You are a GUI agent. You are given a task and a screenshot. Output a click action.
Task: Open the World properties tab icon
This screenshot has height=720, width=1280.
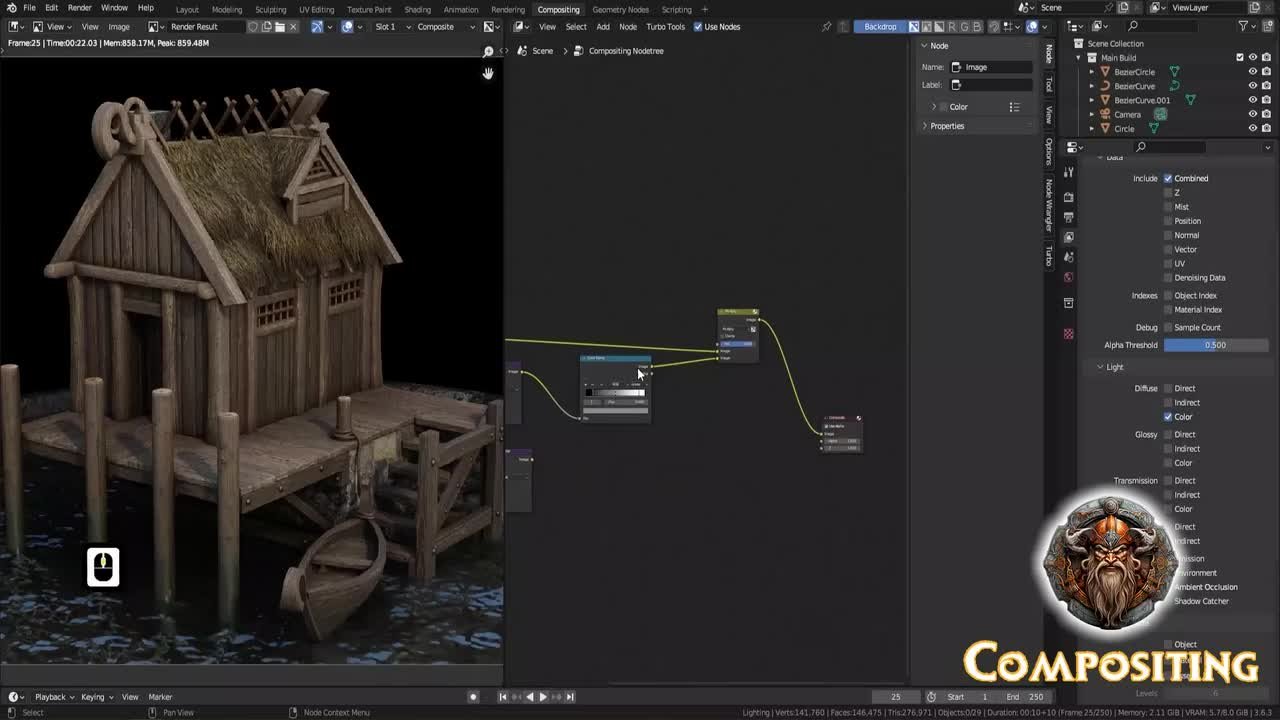(x=1069, y=277)
